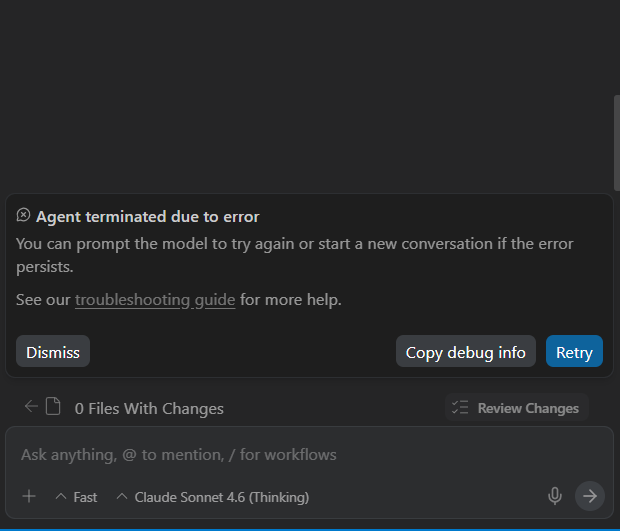Click the error icon beside Agent terminated
The width and height of the screenshot is (620, 531).
click(23, 215)
